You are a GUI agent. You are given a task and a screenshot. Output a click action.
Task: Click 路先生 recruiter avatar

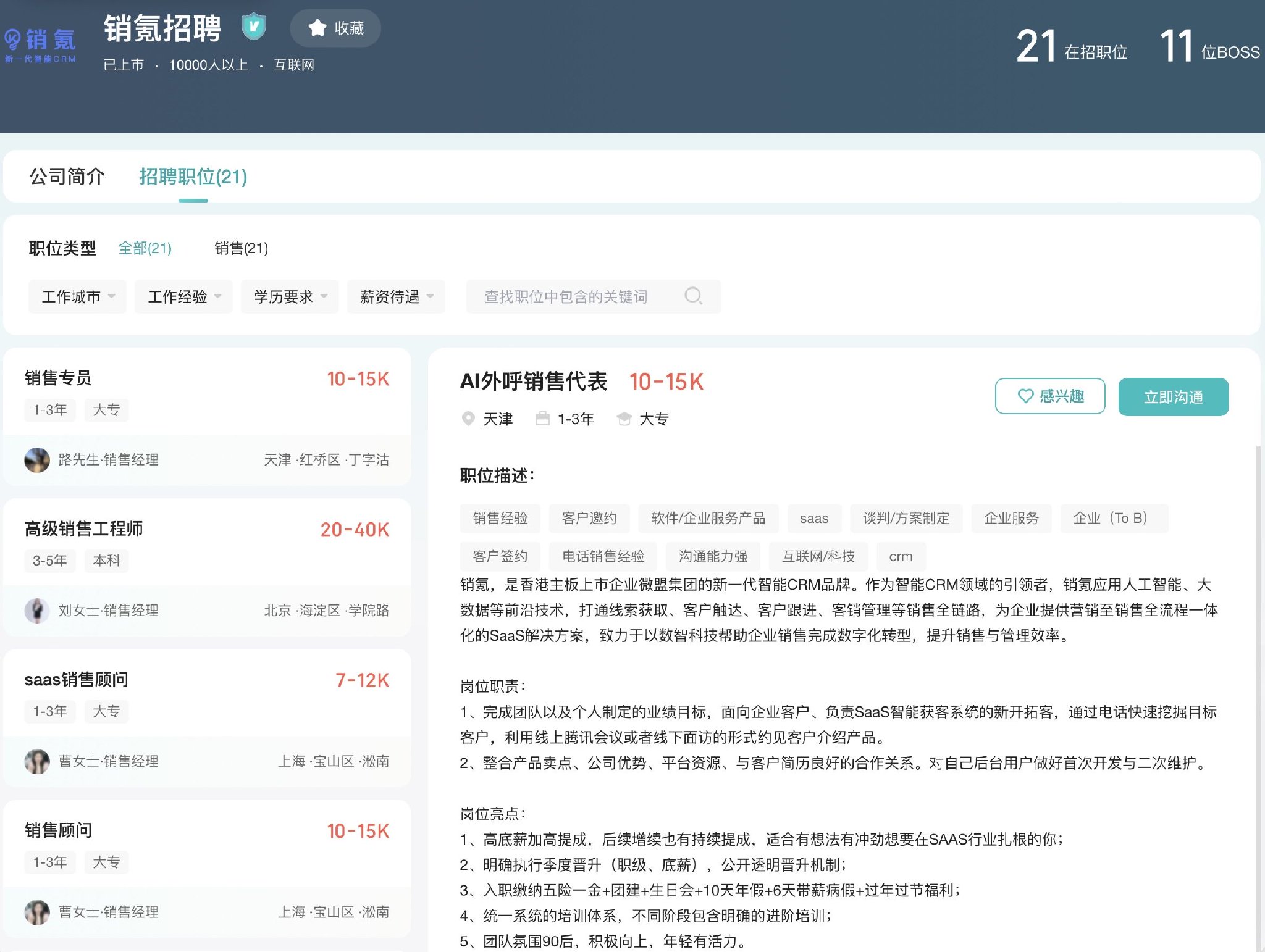tap(37, 460)
